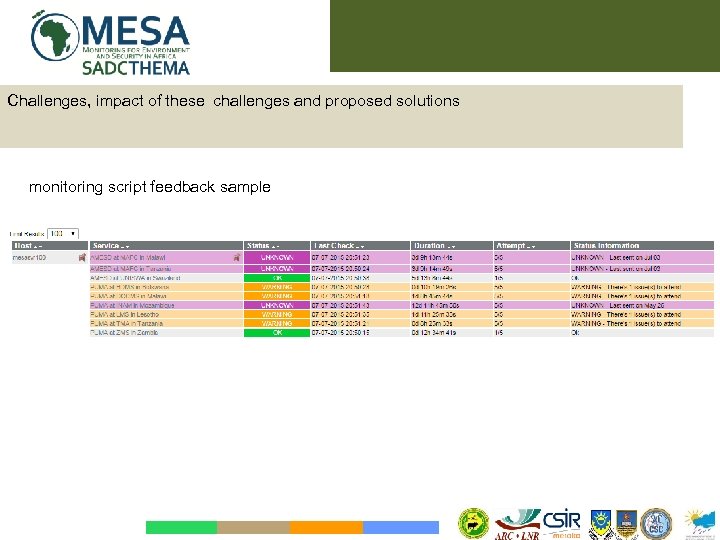Click the green segment of the bottom color bar
Viewport: 720px width, 540px height.
pyautogui.click(x=181, y=527)
